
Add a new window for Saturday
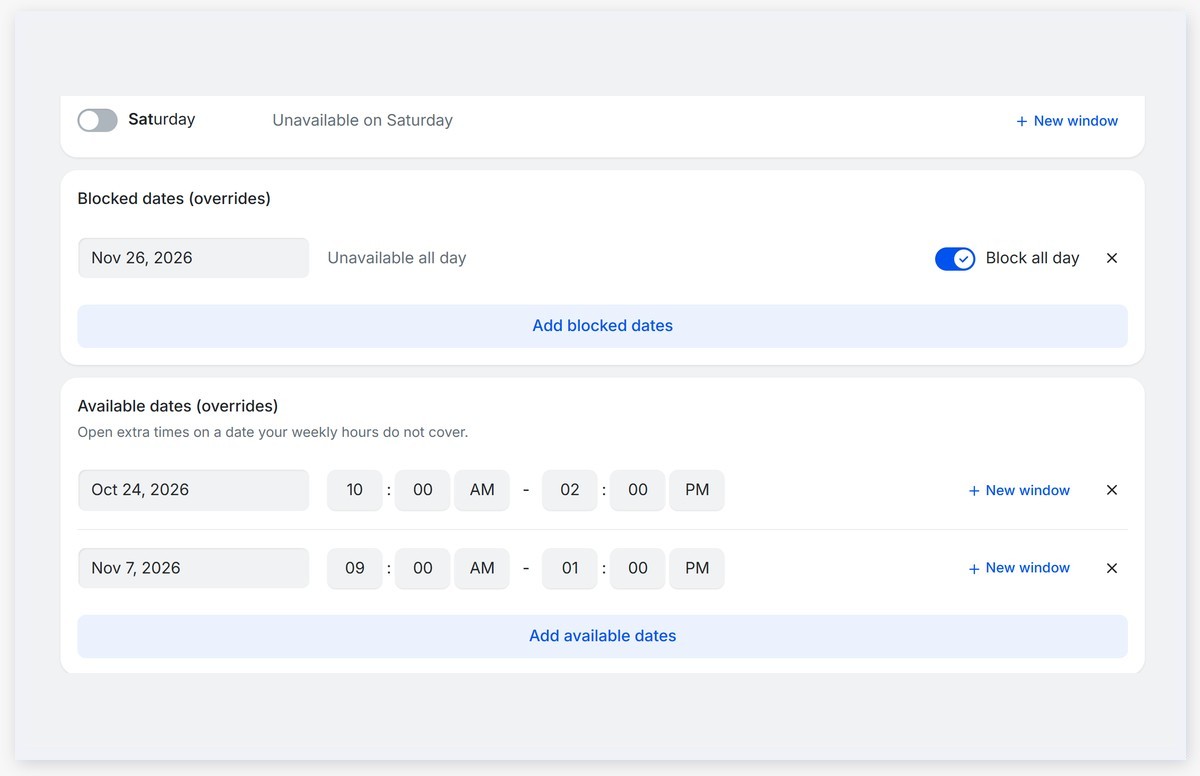[1067, 121]
